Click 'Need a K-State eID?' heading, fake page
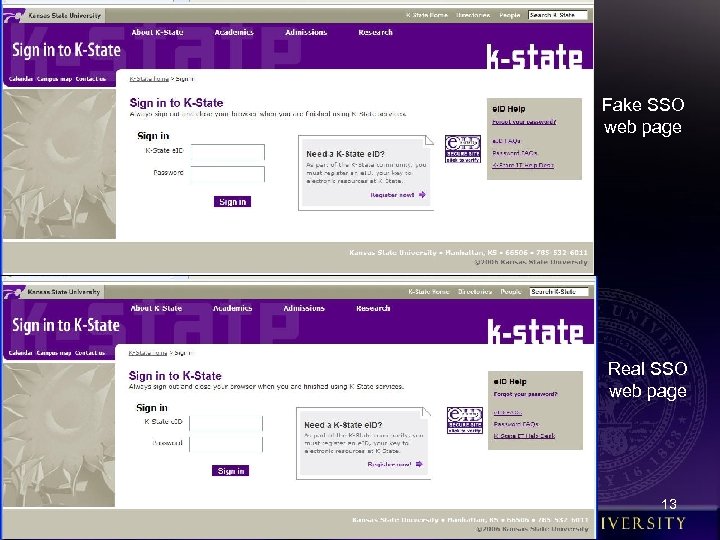 pyautogui.click(x=345, y=154)
